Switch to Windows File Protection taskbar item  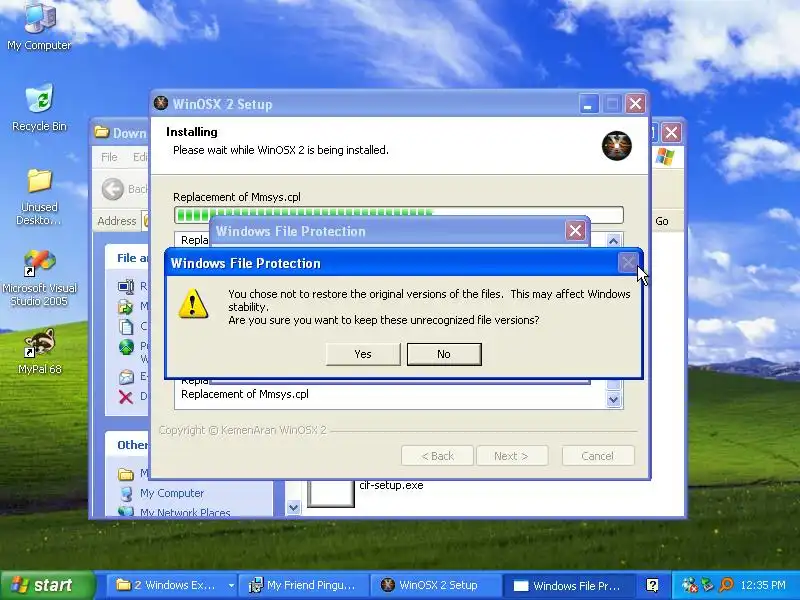tap(567, 585)
